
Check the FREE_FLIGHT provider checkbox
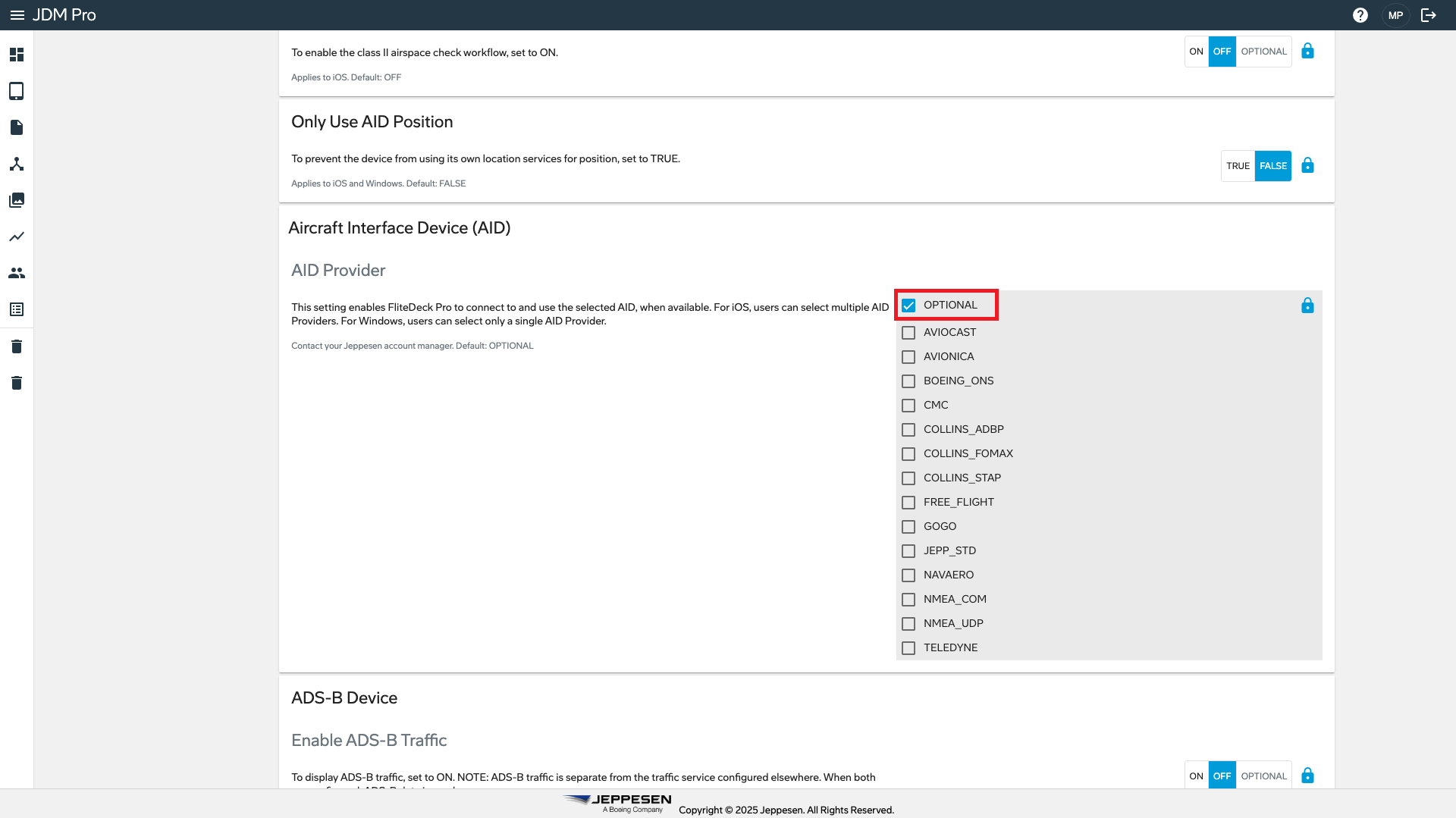pyautogui.click(x=908, y=503)
